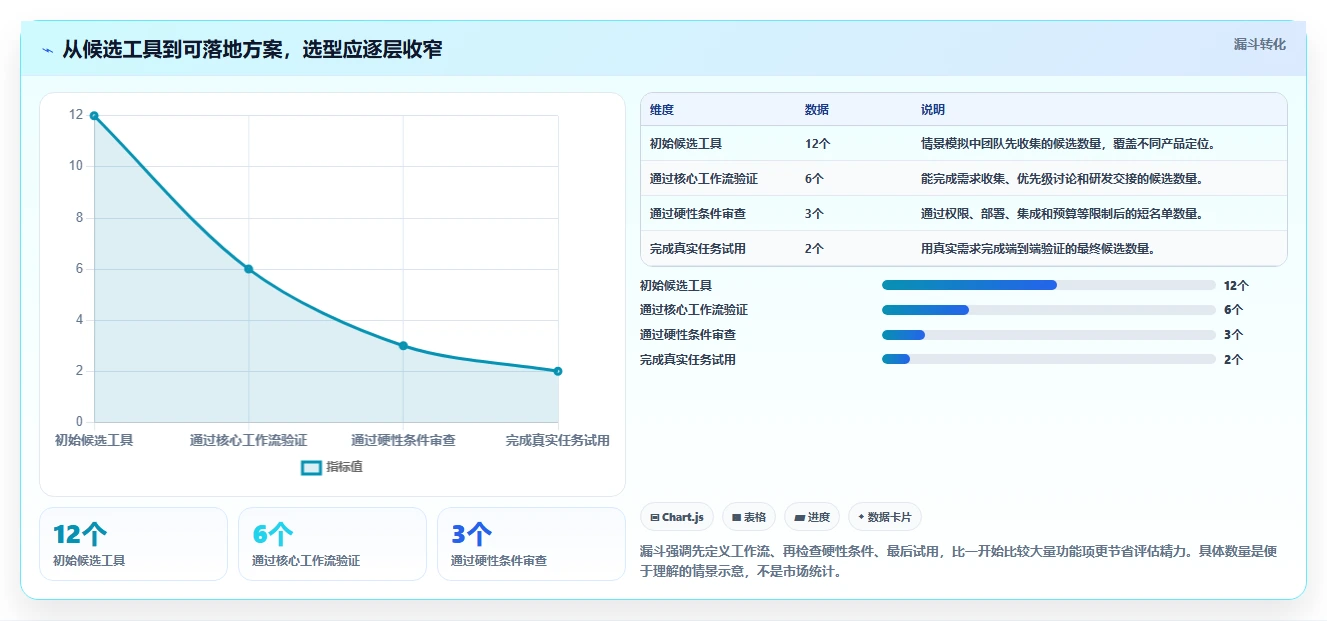Click 完成真实任务试用 label beside its progress bar
Viewport: 1327px width, 621px height.
[688, 359]
